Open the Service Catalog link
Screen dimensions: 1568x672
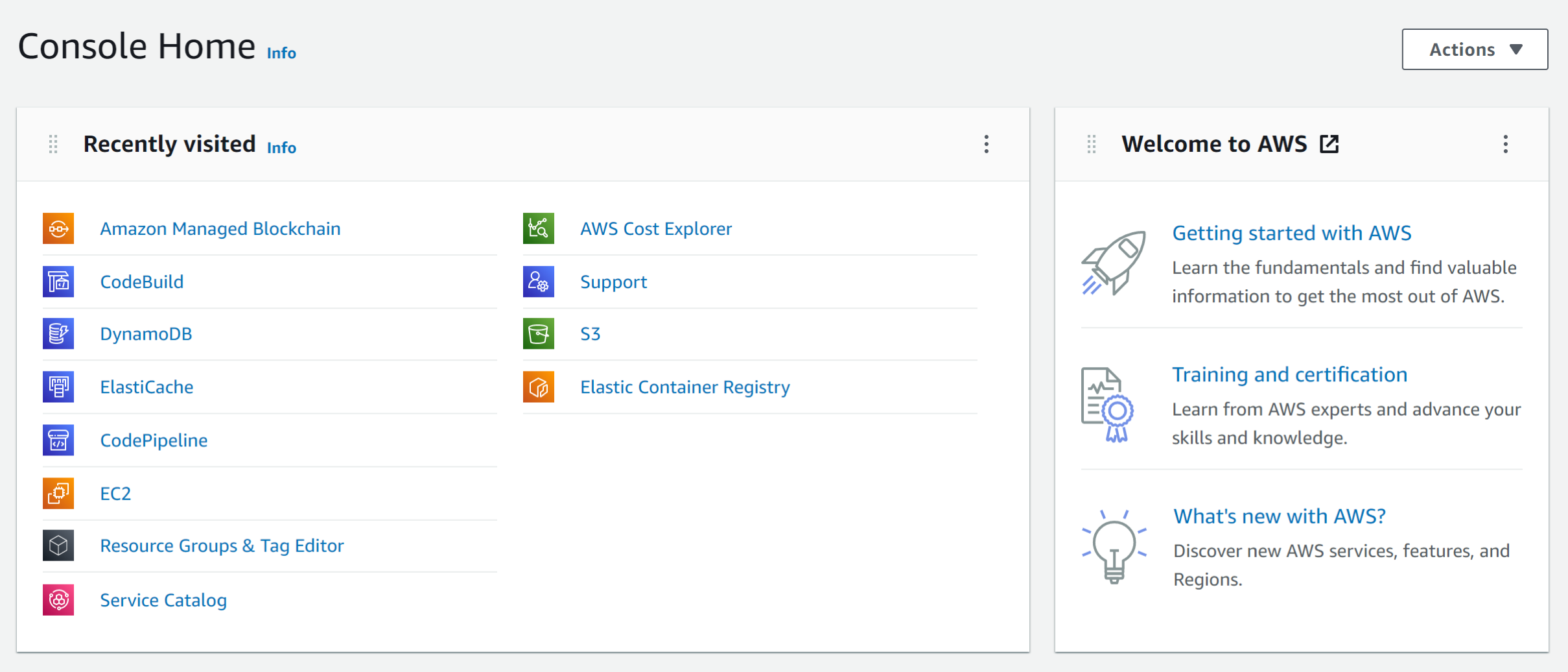[x=163, y=601]
